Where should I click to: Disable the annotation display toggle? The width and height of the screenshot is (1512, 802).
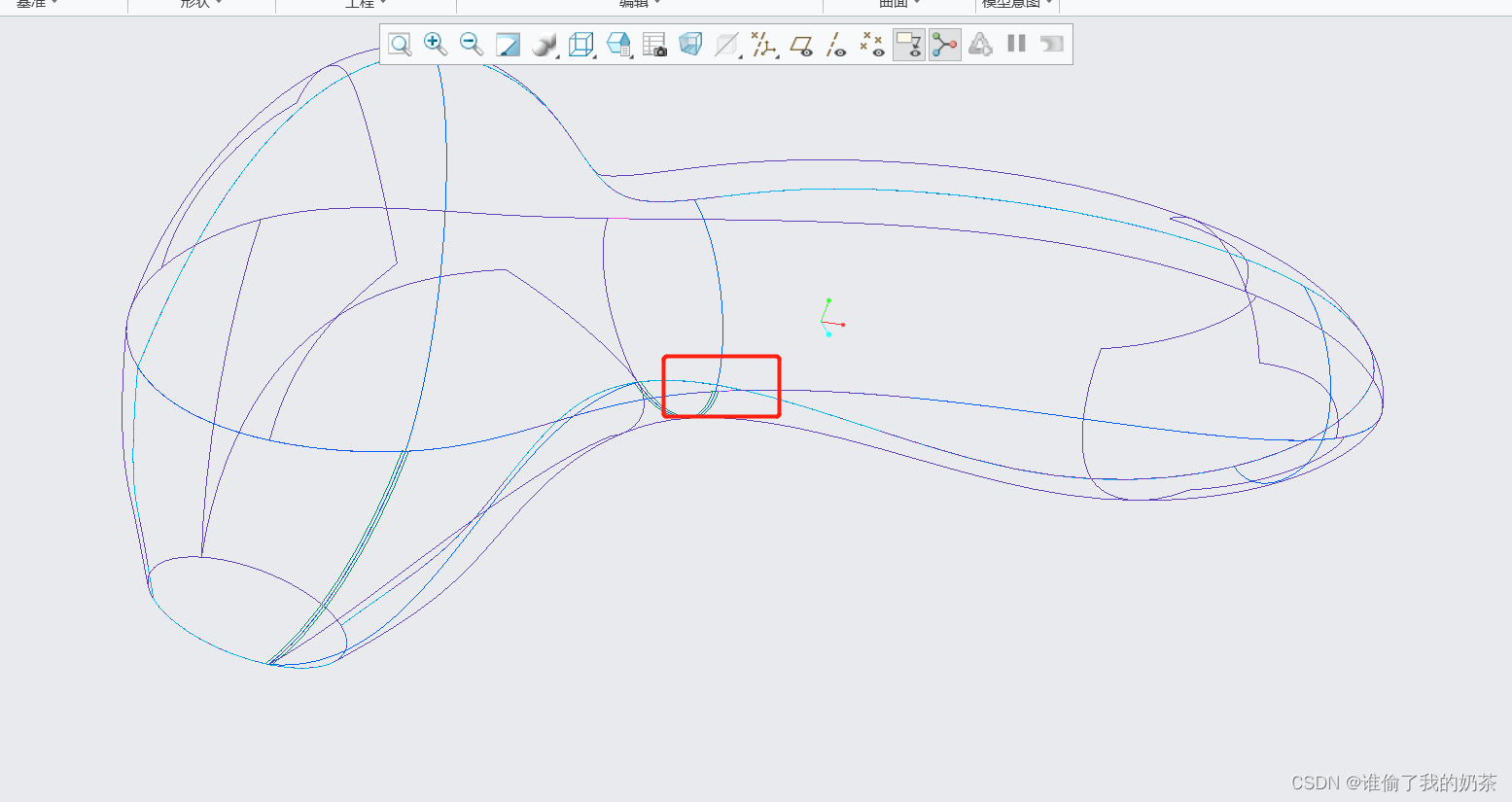point(908,45)
